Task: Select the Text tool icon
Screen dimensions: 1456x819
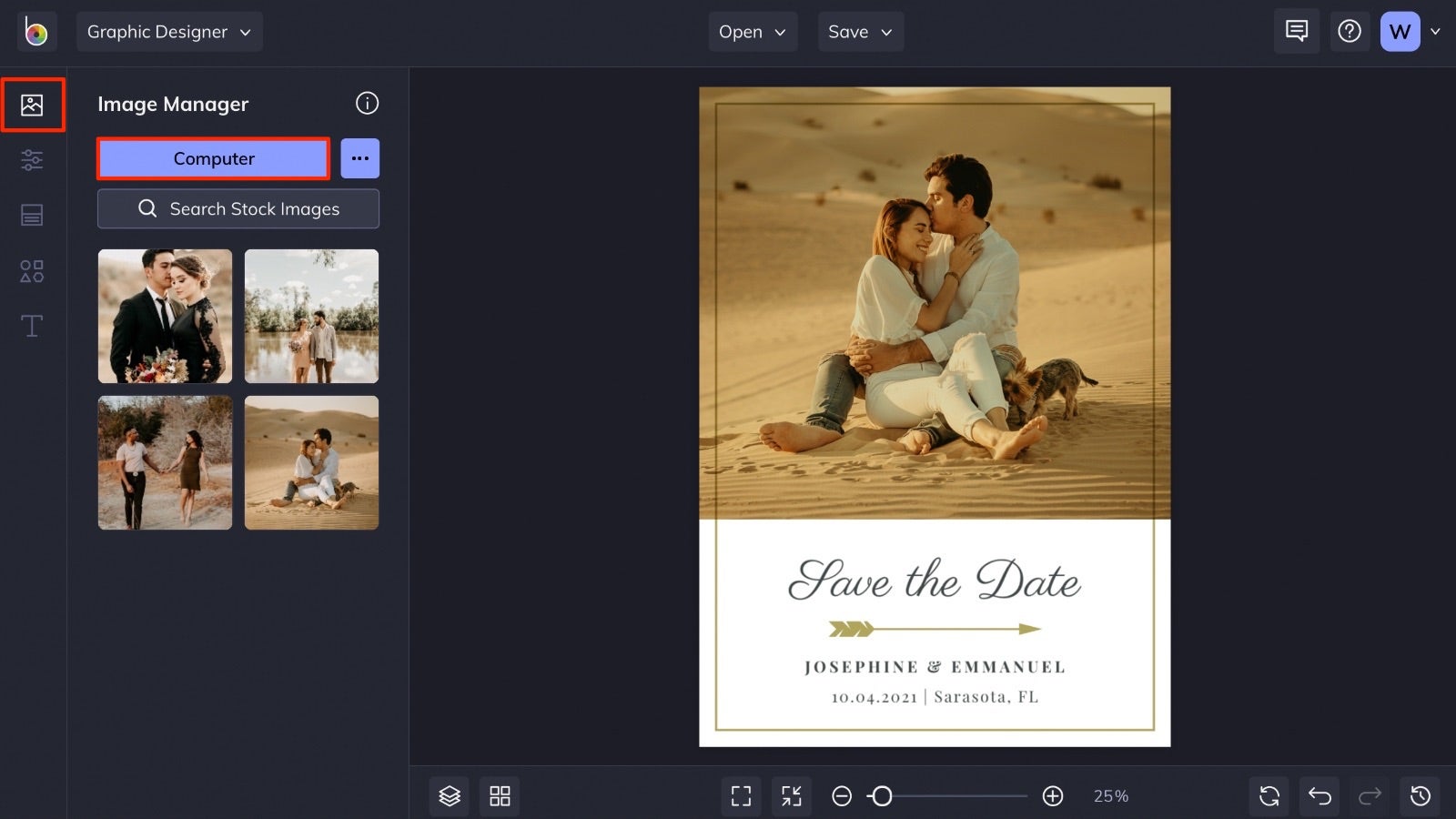Action: pyautogui.click(x=32, y=326)
